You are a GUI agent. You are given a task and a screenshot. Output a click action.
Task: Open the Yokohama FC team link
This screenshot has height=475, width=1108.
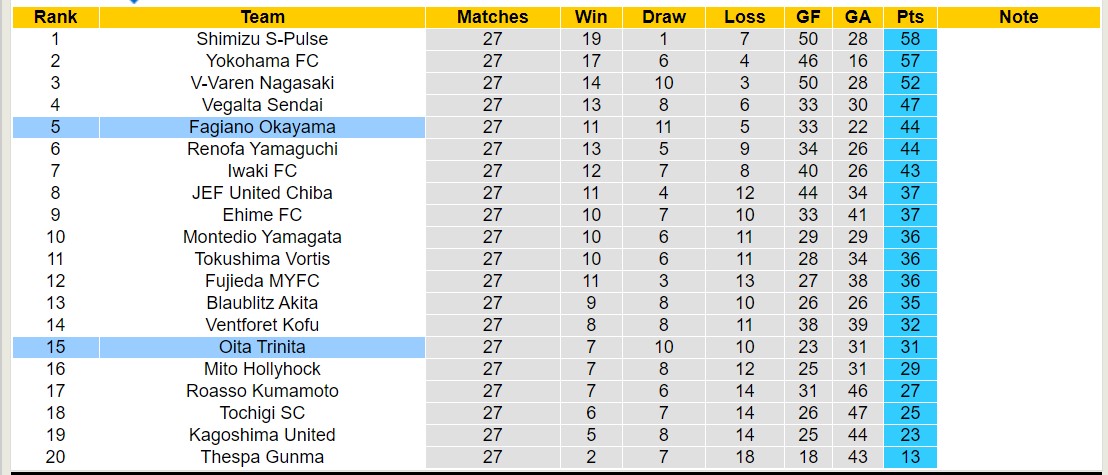point(262,61)
